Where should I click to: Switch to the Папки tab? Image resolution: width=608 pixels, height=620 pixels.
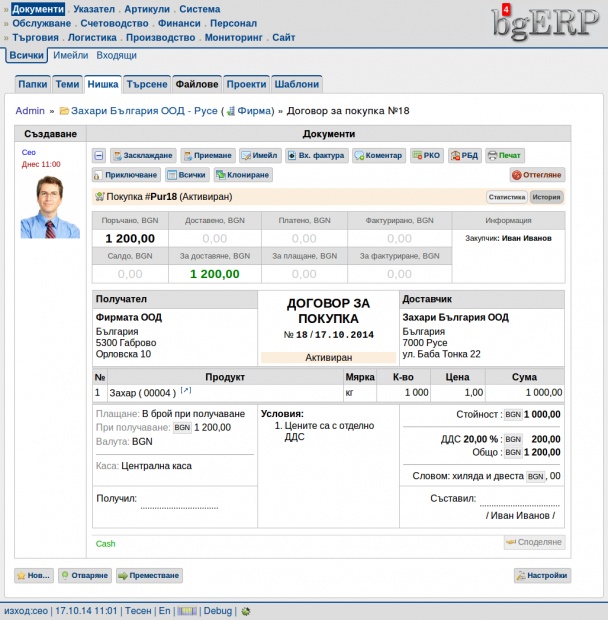[33, 84]
